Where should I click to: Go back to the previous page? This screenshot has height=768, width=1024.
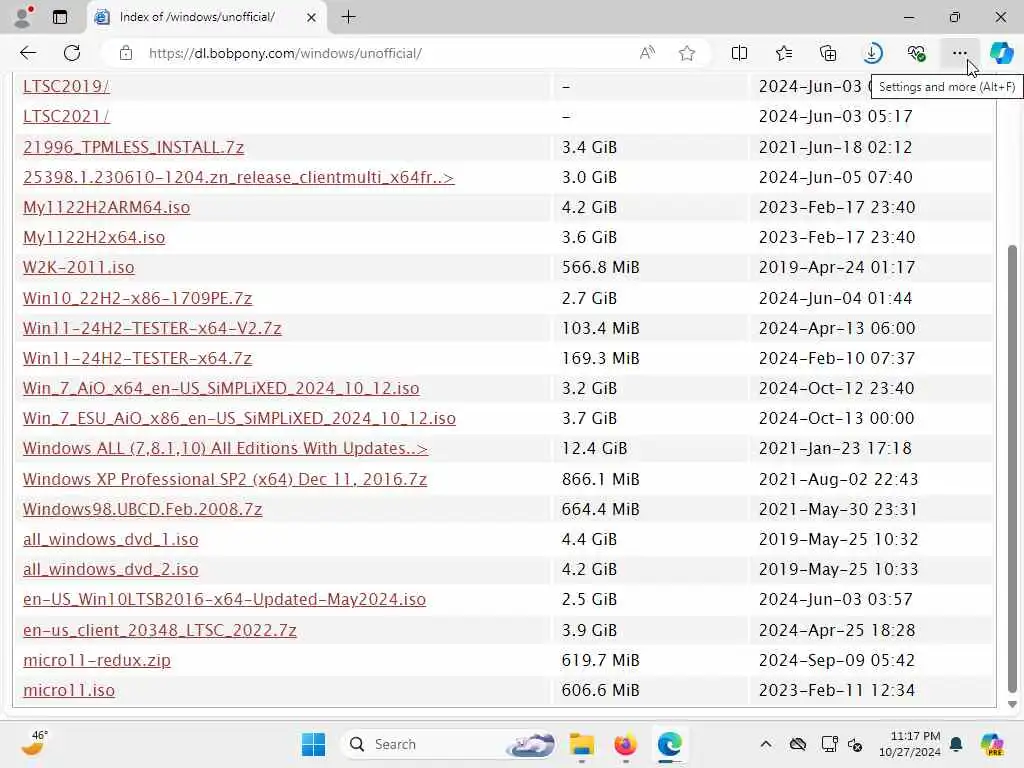pyautogui.click(x=28, y=53)
